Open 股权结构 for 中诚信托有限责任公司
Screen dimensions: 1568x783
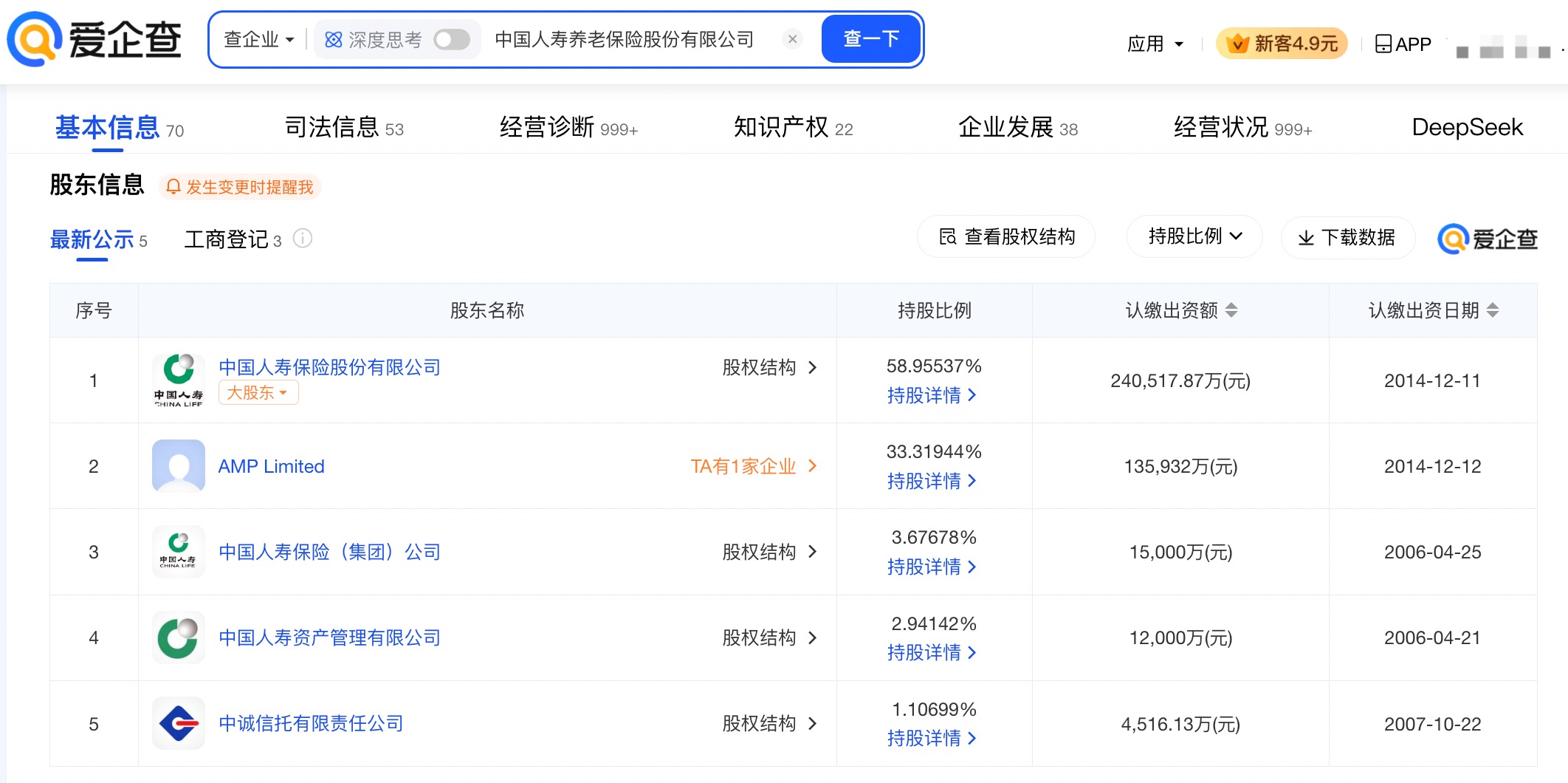(x=770, y=723)
